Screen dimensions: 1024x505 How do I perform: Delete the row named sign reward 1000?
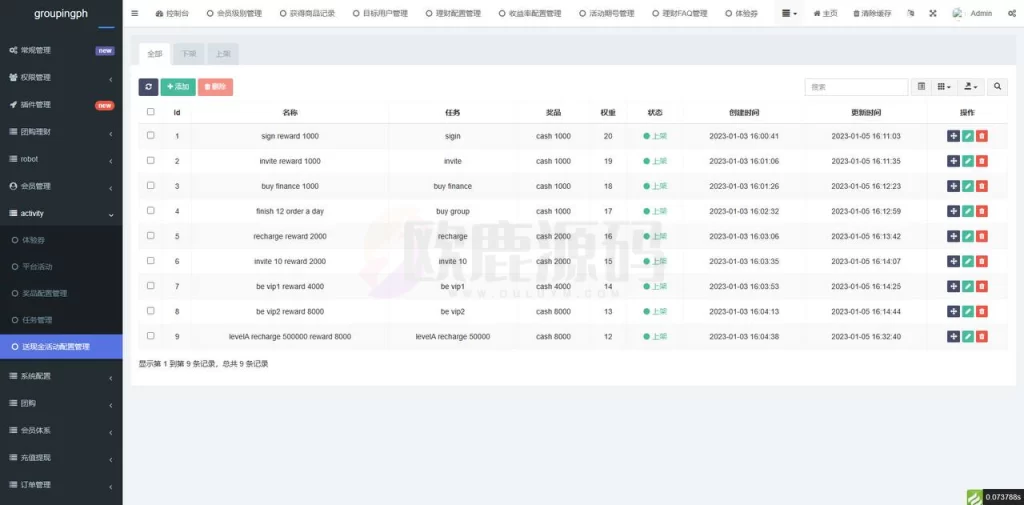pos(982,136)
